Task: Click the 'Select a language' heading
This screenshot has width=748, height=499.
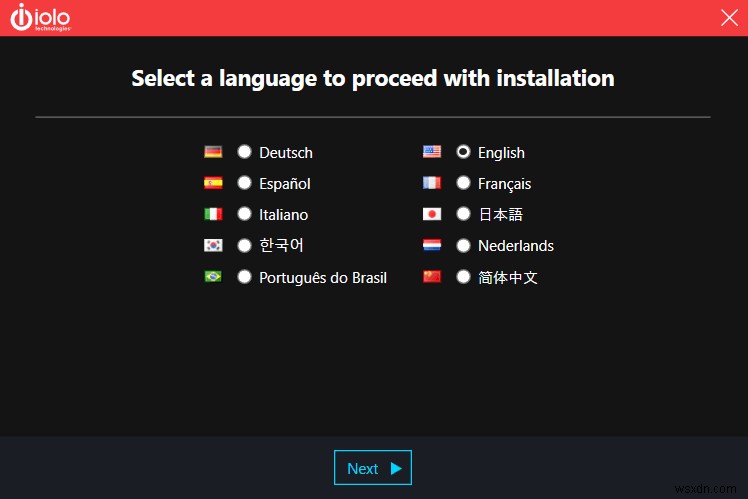Action: click(373, 79)
